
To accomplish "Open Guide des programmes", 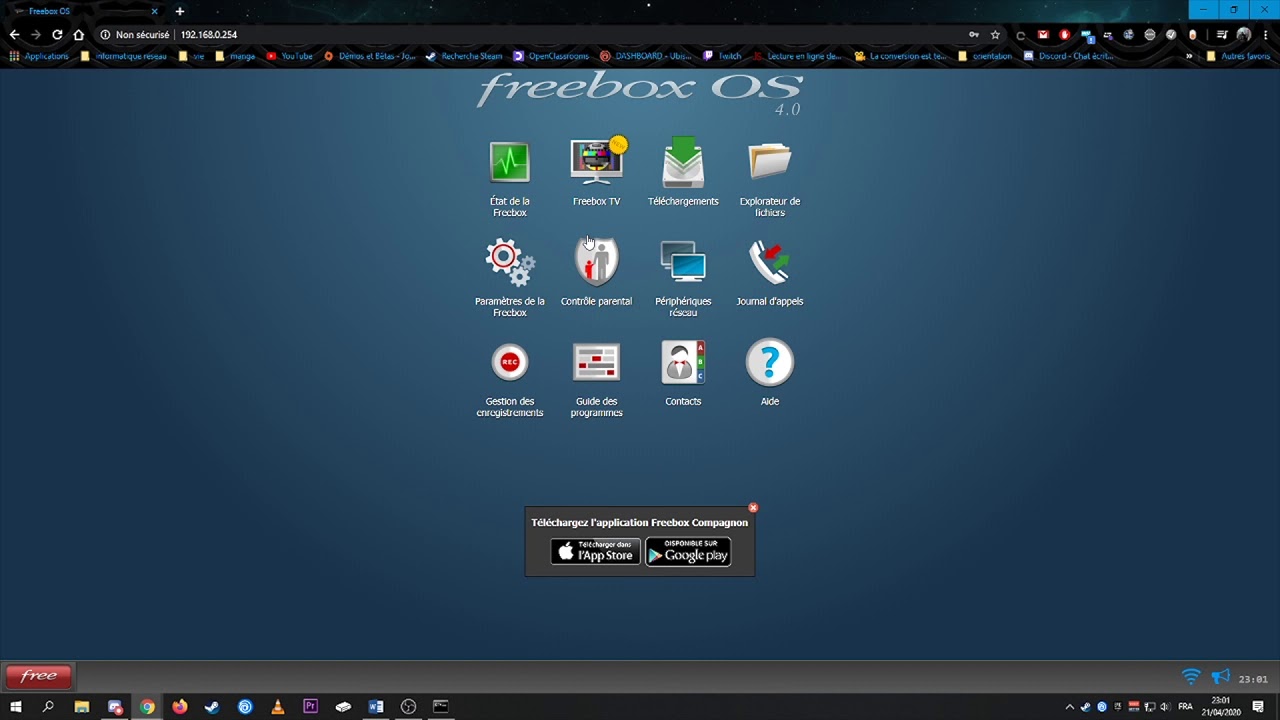I will pos(597,362).
